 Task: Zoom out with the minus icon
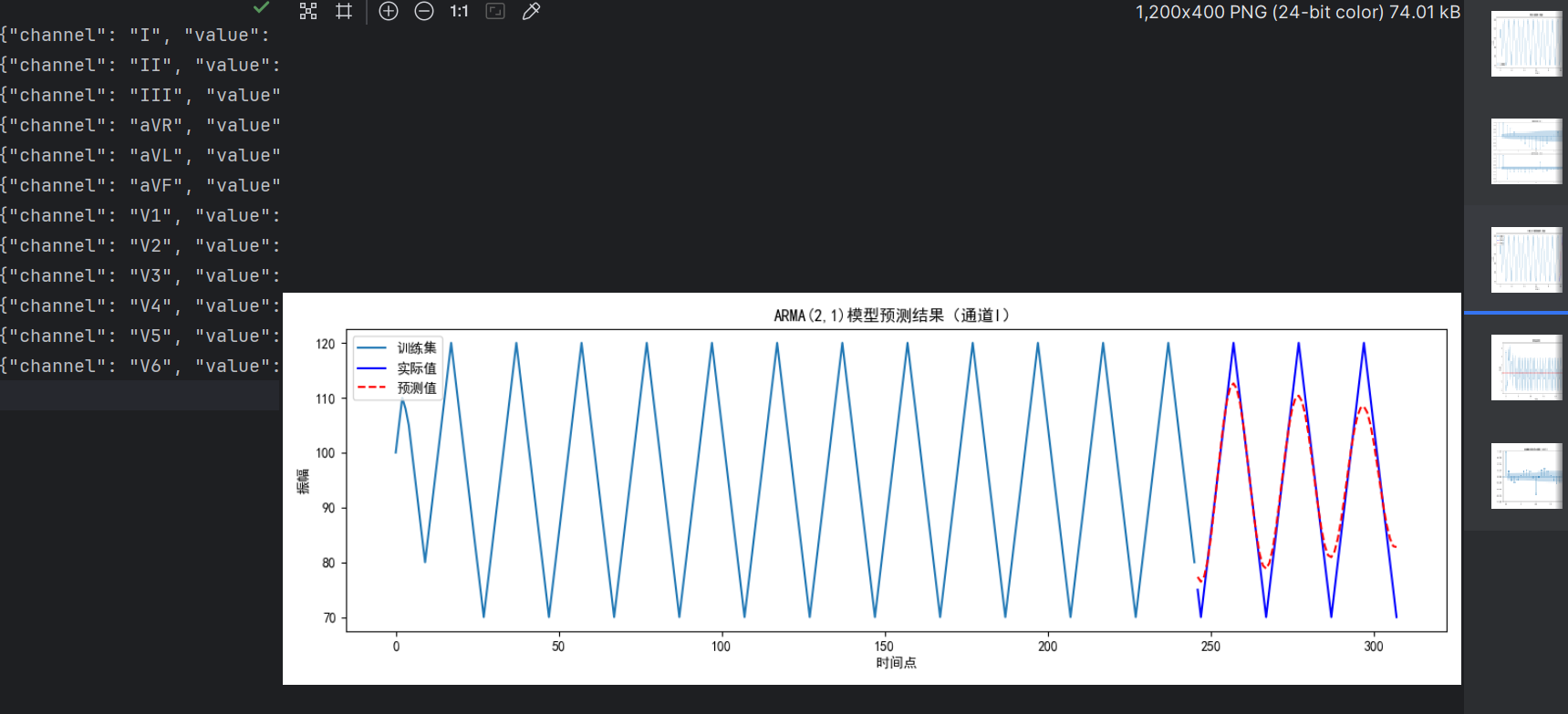[424, 11]
